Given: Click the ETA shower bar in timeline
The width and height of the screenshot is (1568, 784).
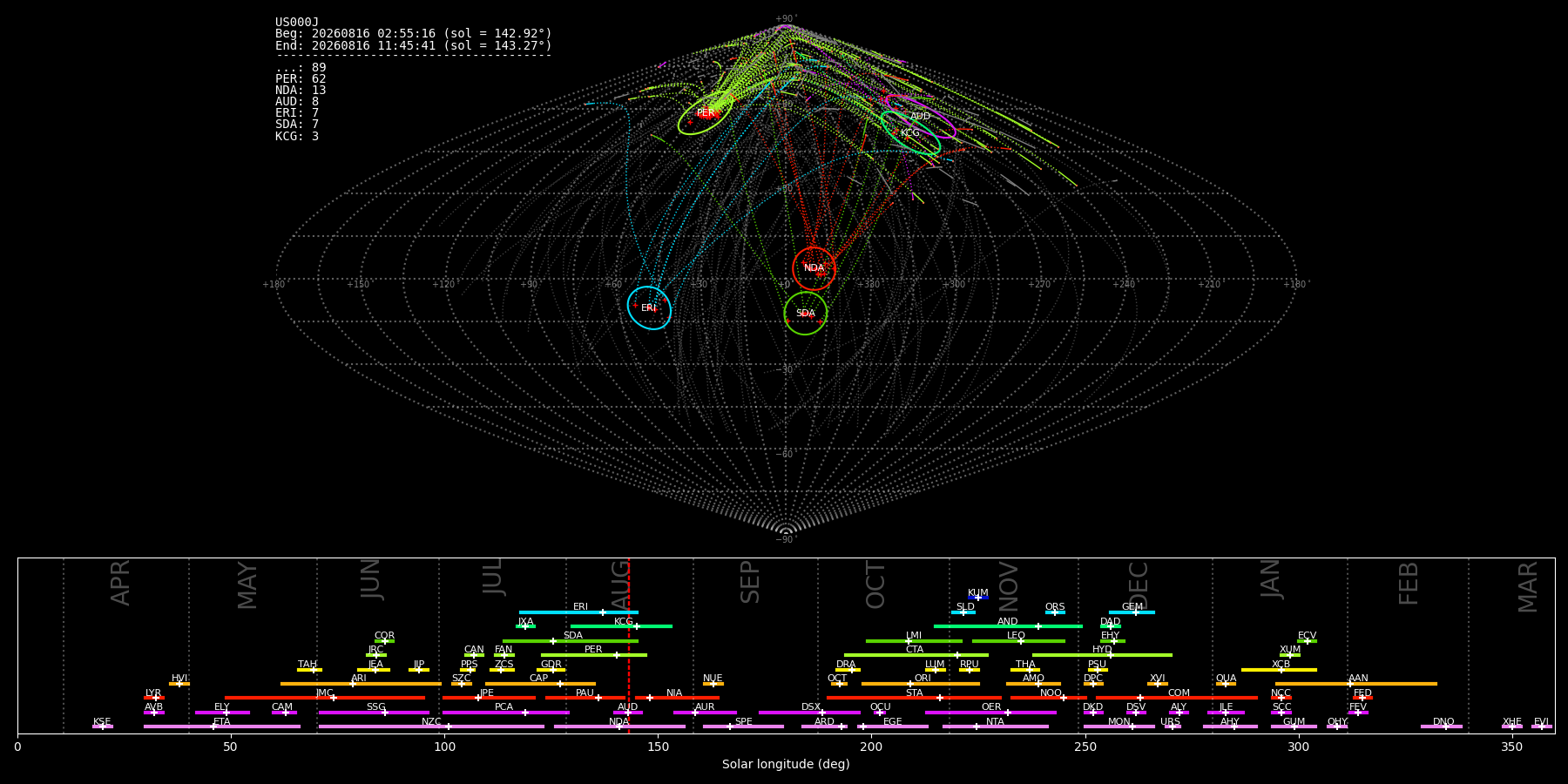Looking at the screenshot, I should tap(222, 726).
